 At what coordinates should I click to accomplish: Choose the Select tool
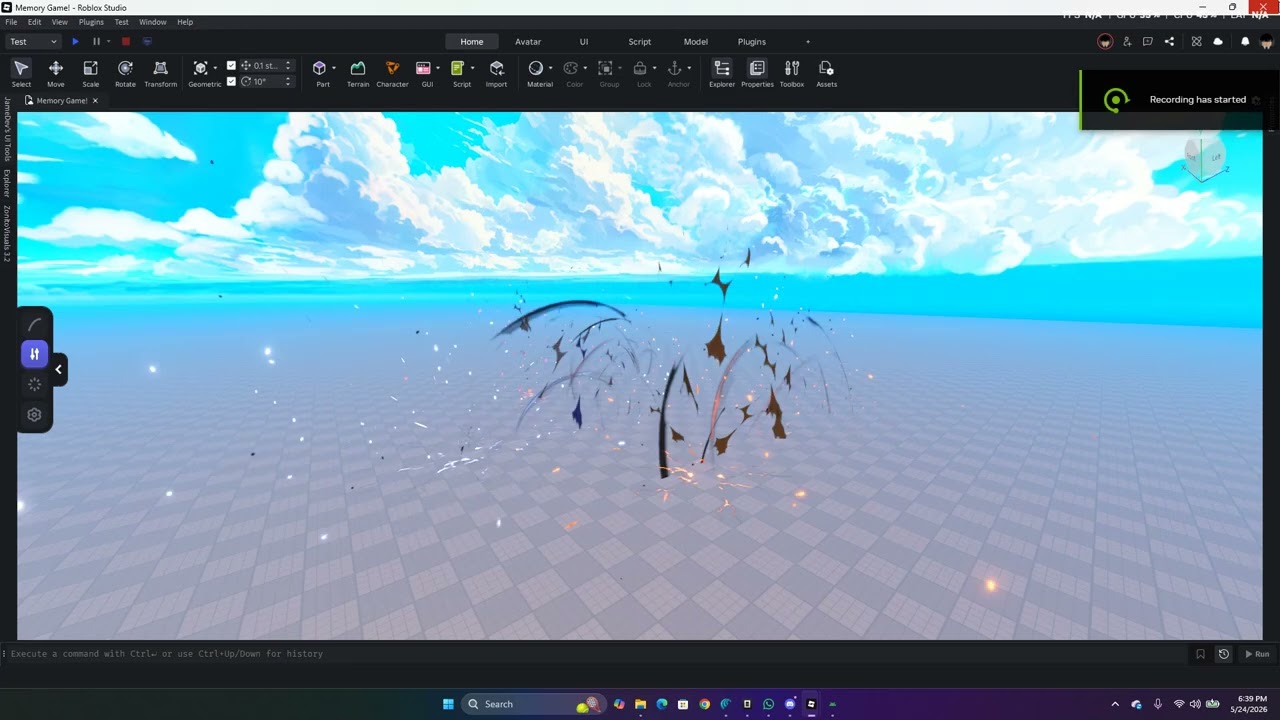(21, 73)
